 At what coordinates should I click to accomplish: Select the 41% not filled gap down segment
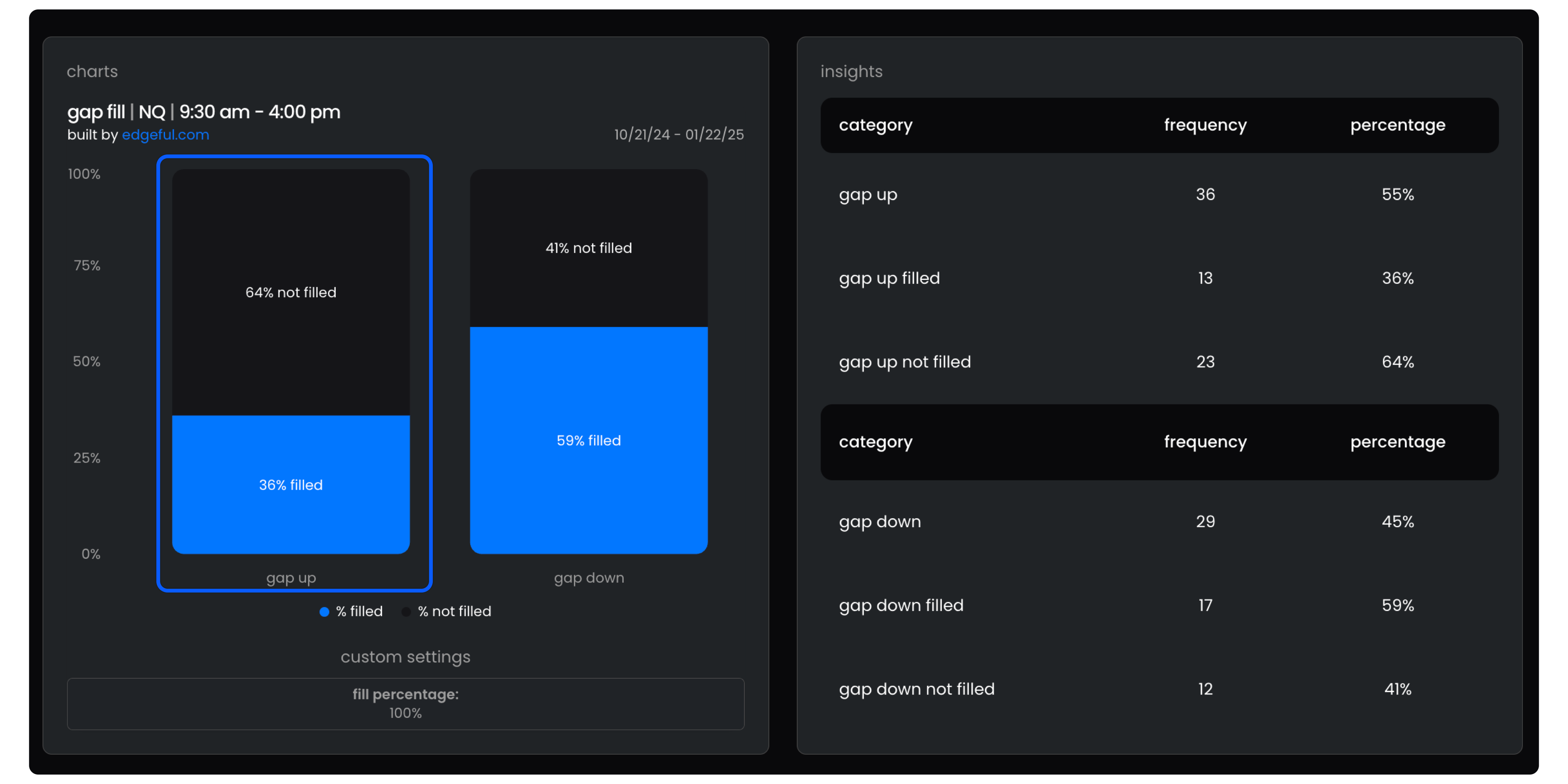click(588, 248)
